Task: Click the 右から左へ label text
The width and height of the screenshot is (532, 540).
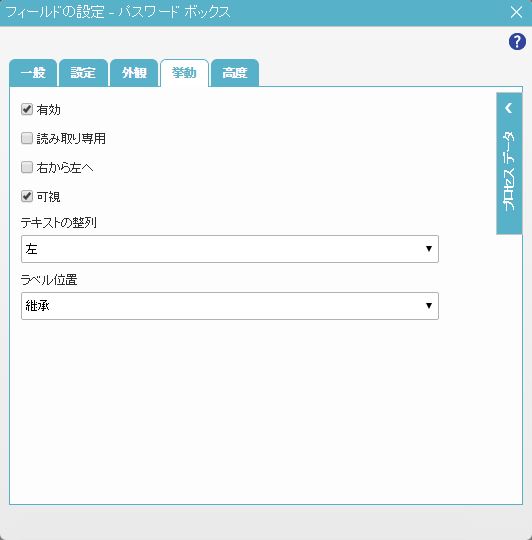Action: pos(65,168)
